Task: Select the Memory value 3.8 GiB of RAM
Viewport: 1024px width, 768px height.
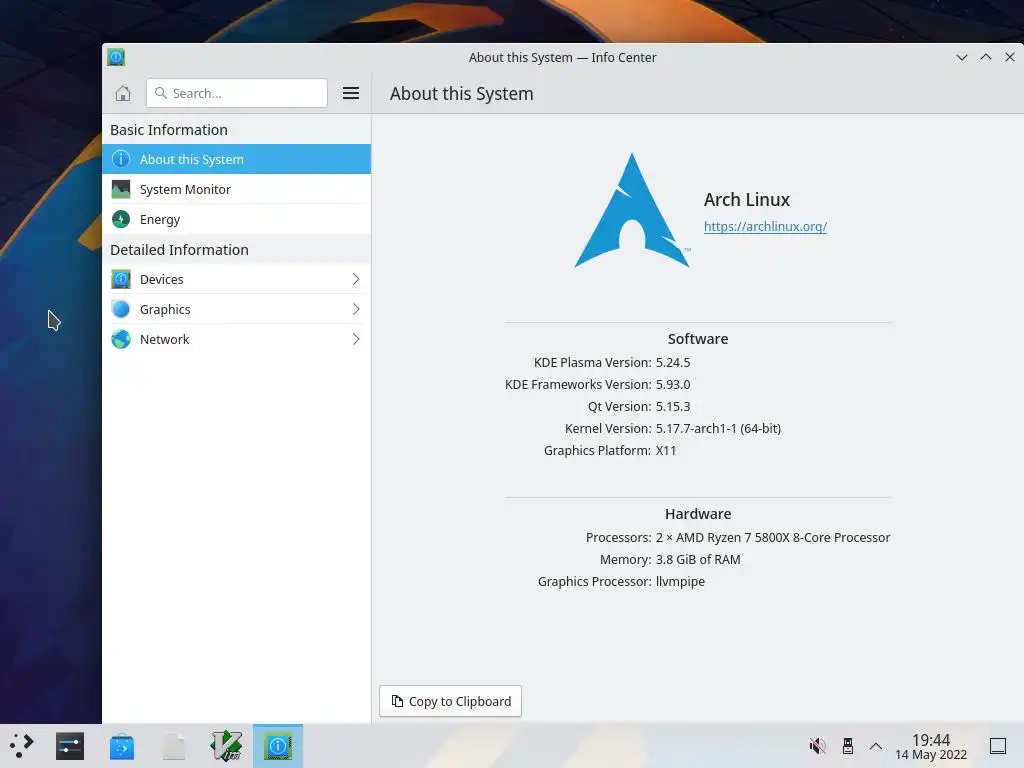Action: pos(698,560)
